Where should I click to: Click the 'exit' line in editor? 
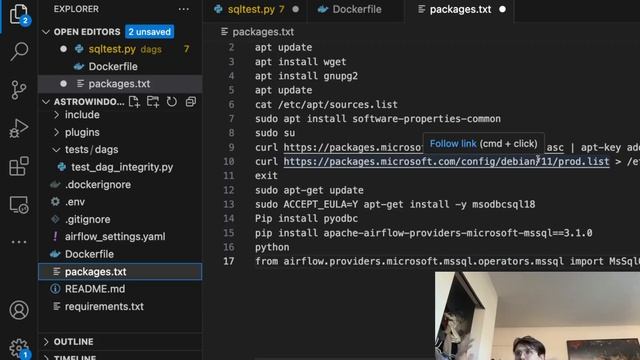click(266, 176)
